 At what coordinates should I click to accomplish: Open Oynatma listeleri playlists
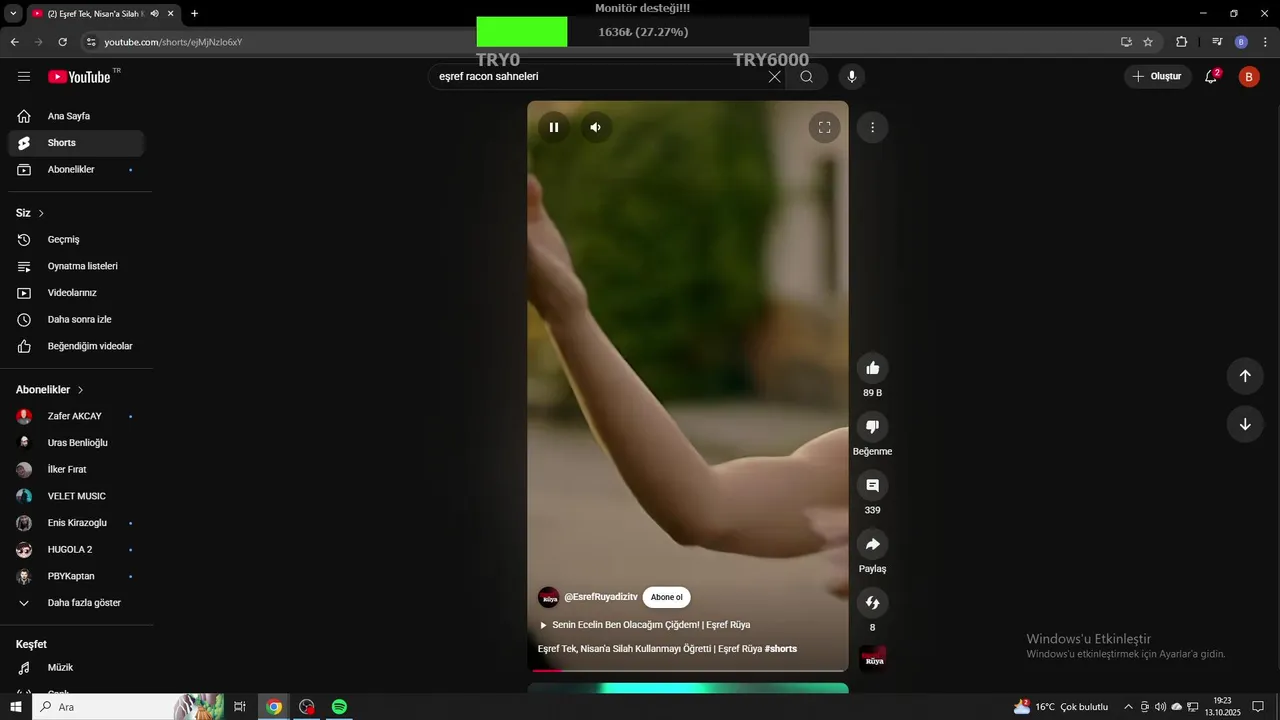[x=76, y=266]
